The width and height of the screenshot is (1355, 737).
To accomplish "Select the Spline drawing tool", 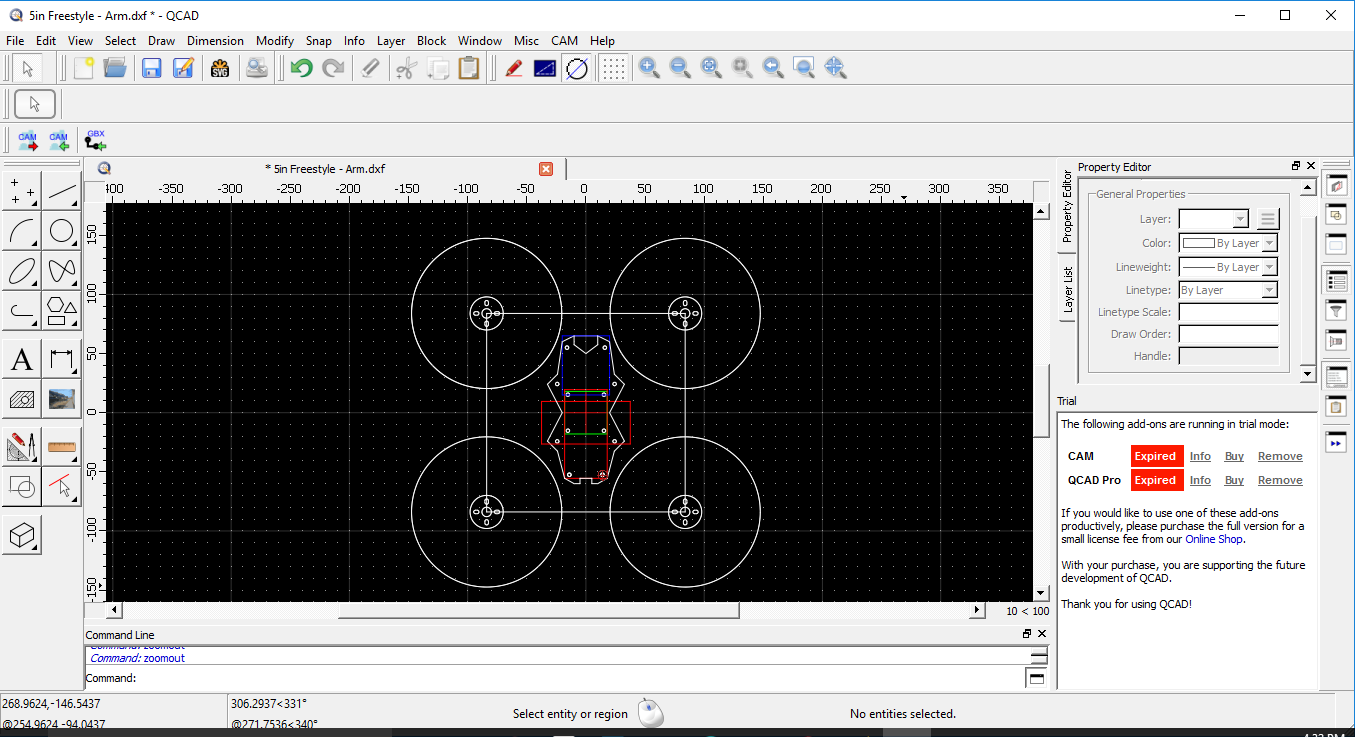I will point(61,271).
